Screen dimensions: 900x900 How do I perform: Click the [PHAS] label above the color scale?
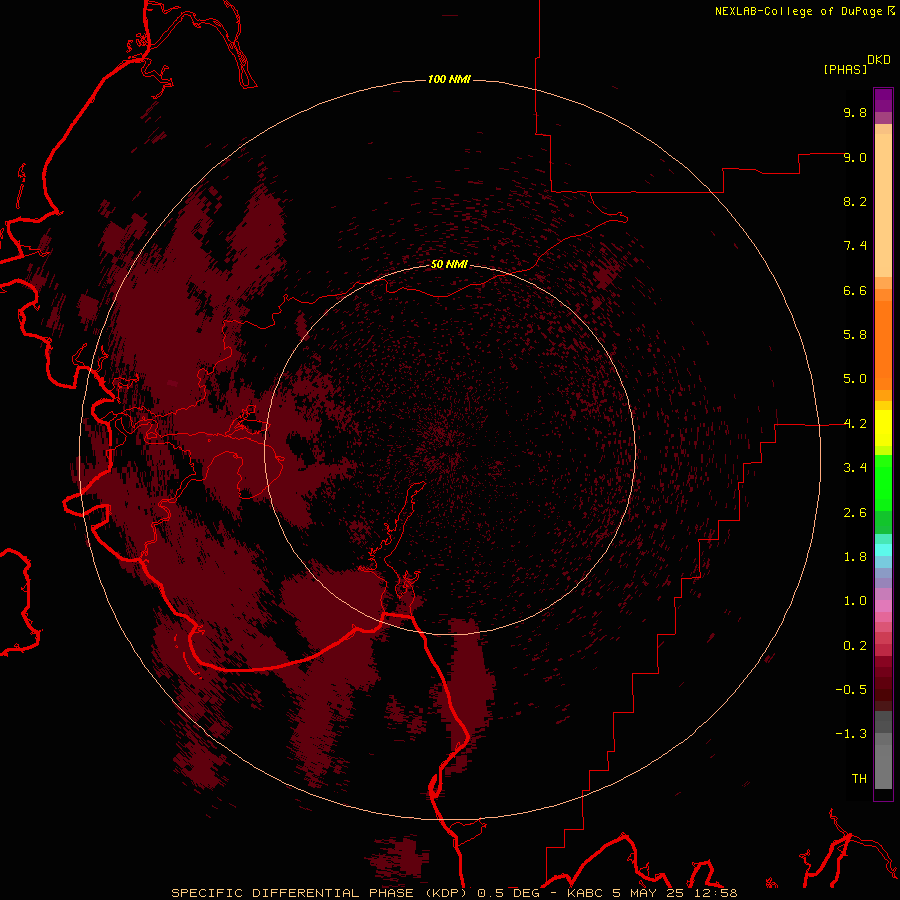click(x=845, y=69)
